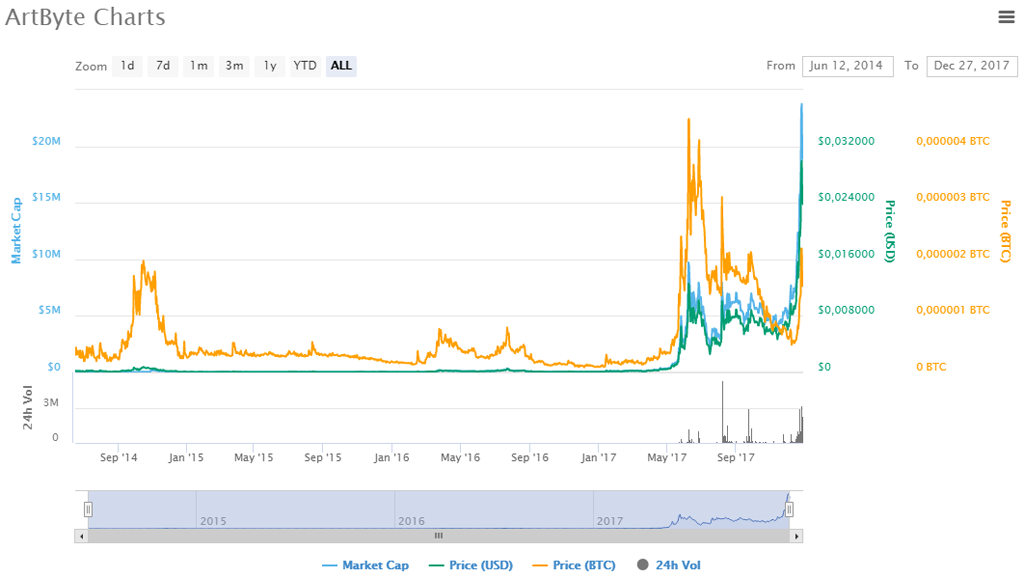The height and width of the screenshot is (578, 1024).
Task: Click the 3M volume axis label
Action: tap(51, 403)
